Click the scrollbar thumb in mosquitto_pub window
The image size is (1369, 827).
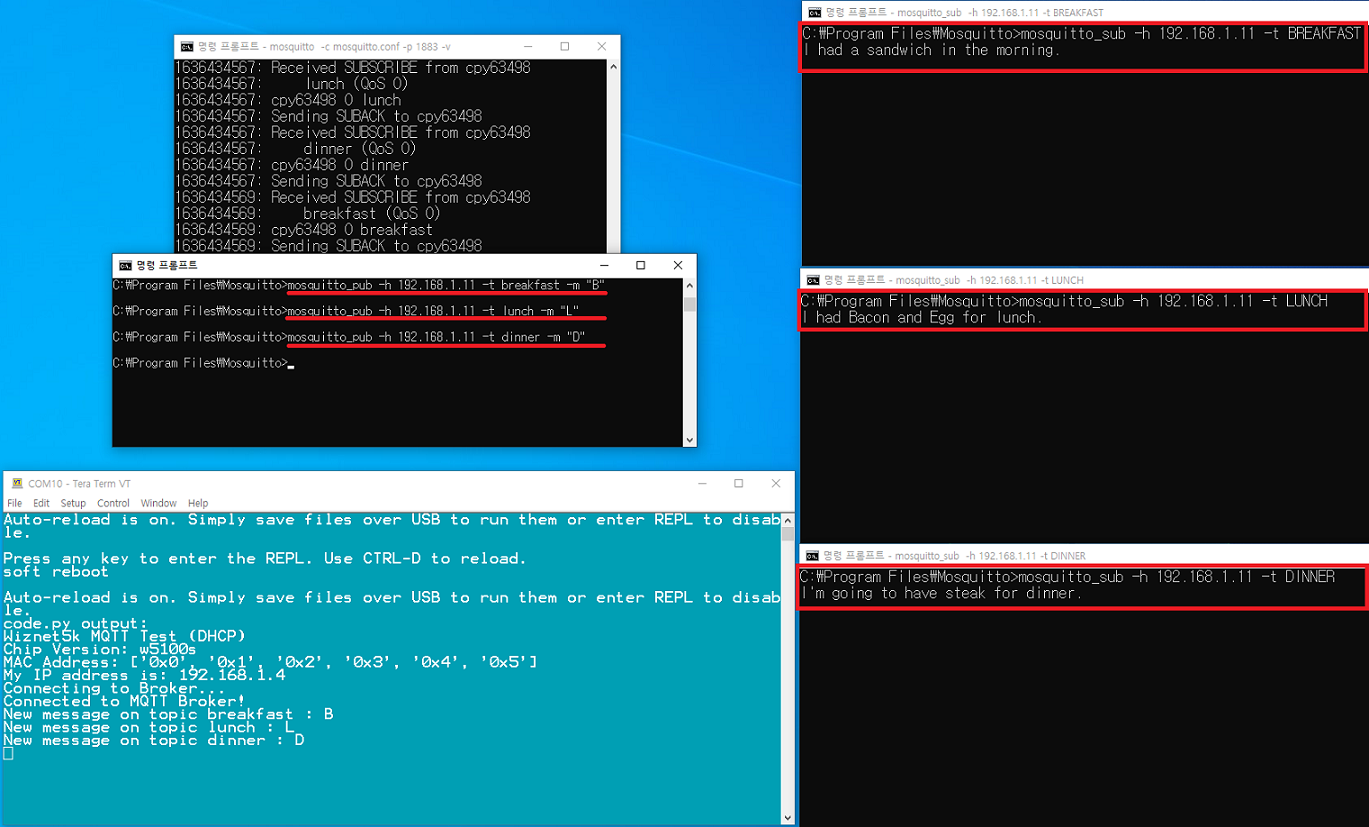tap(688, 304)
